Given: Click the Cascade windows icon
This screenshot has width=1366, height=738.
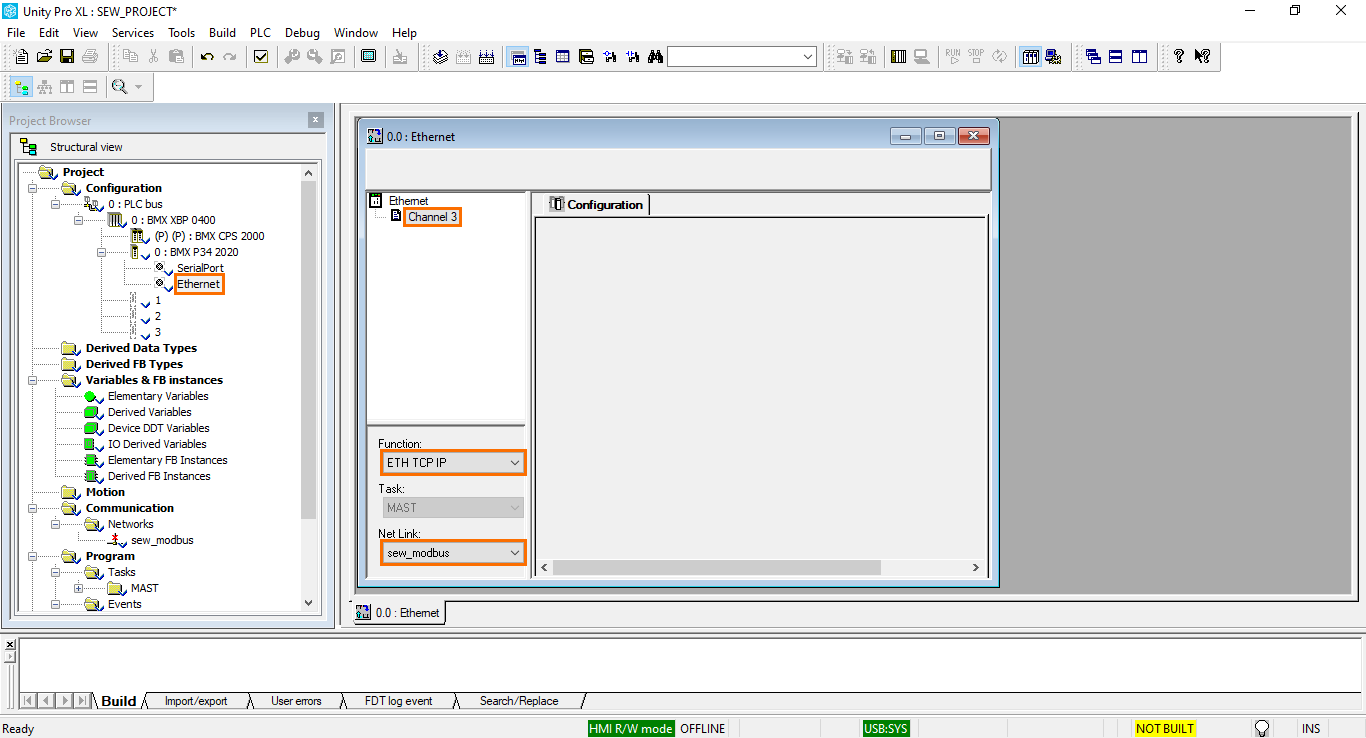Looking at the screenshot, I should click(x=1093, y=57).
